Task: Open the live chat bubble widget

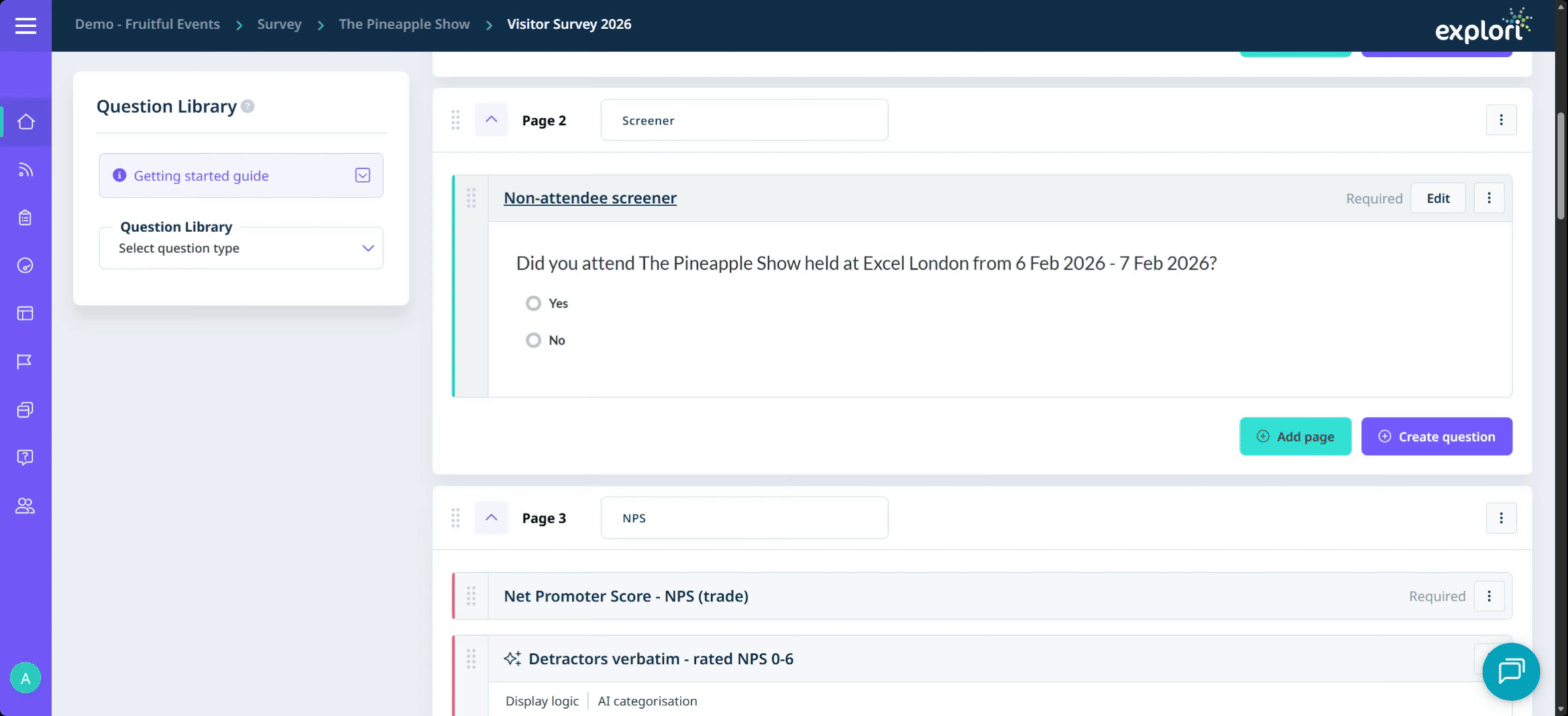Action: pos(1511,671)
